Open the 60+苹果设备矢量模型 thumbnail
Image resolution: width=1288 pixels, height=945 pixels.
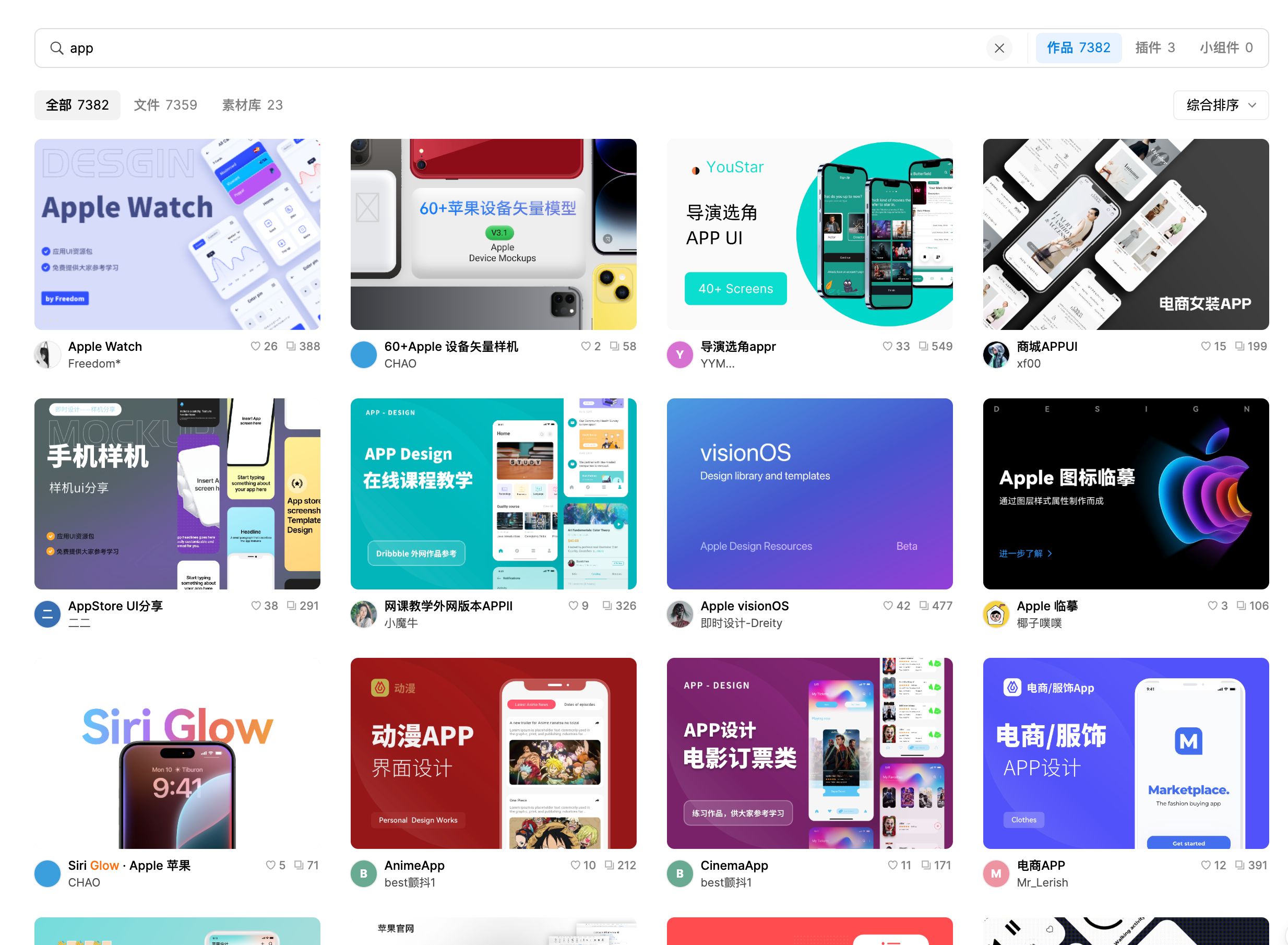click(493, 234)
